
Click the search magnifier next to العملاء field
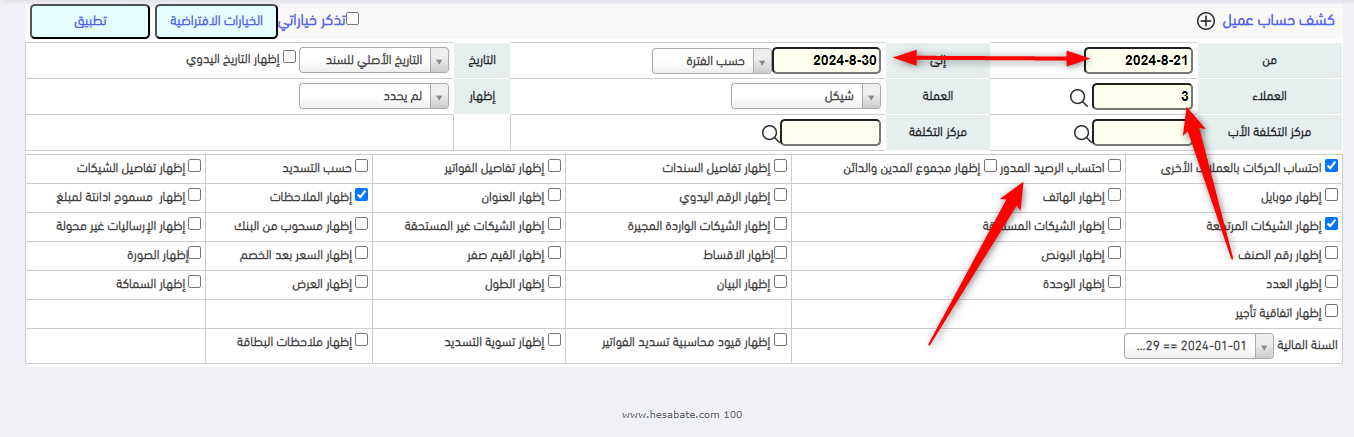tap(1078, 97)
